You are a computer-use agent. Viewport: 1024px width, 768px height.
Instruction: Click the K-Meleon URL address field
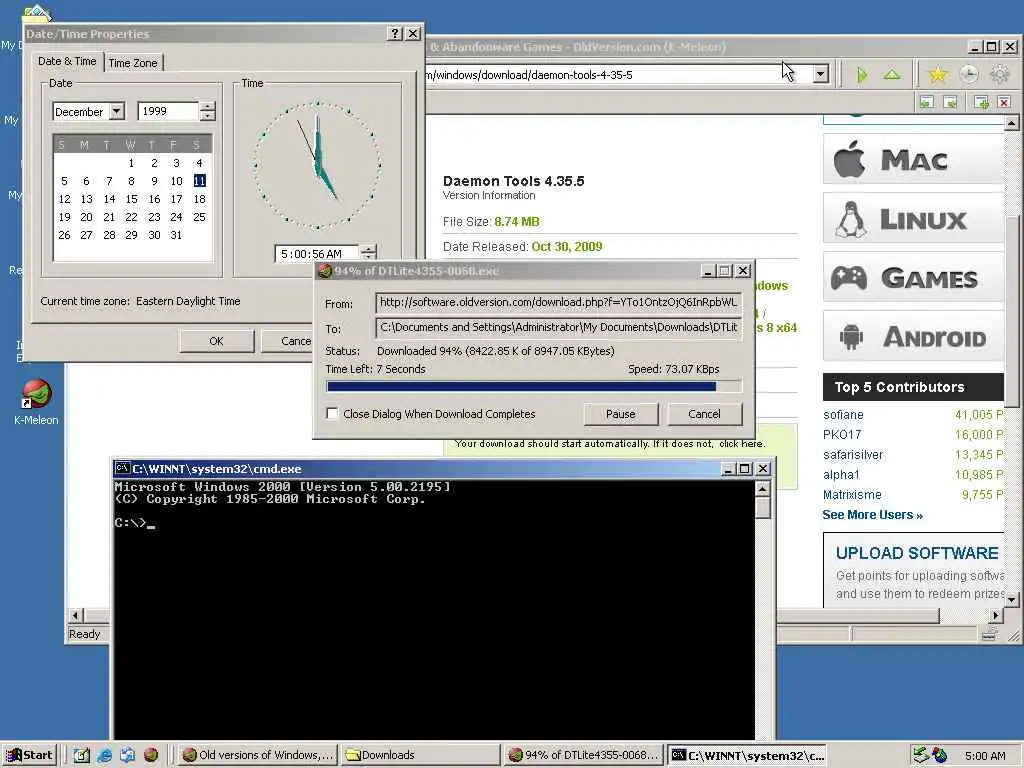pos(617,74)
